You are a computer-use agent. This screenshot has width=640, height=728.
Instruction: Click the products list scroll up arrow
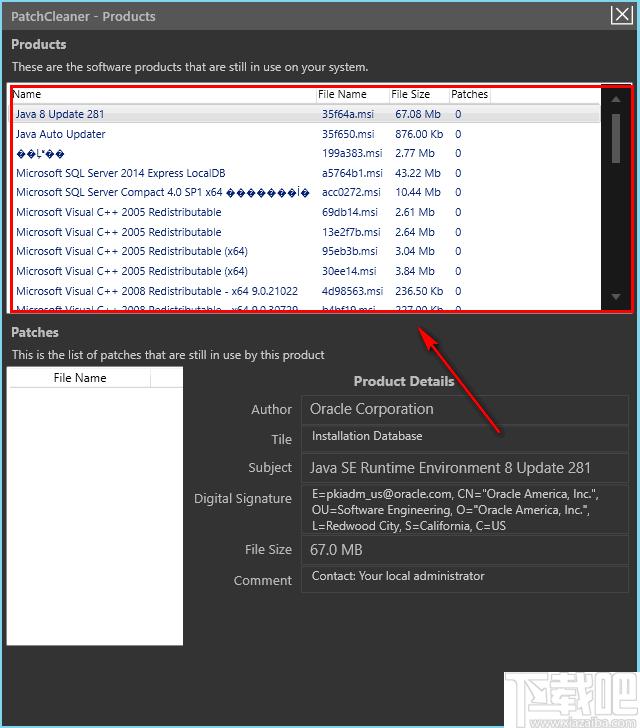tap(616, 99)
